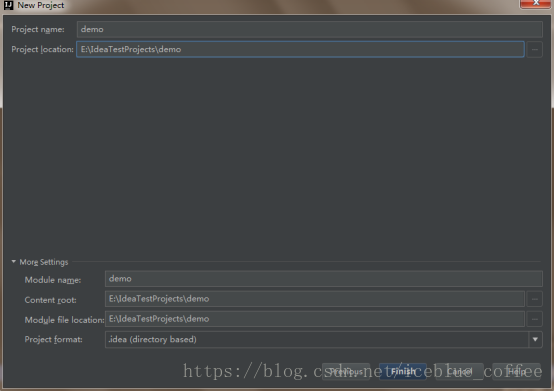Edit the Module name field
The width and height of the screenshot is (554, 391).
[324, 279]
